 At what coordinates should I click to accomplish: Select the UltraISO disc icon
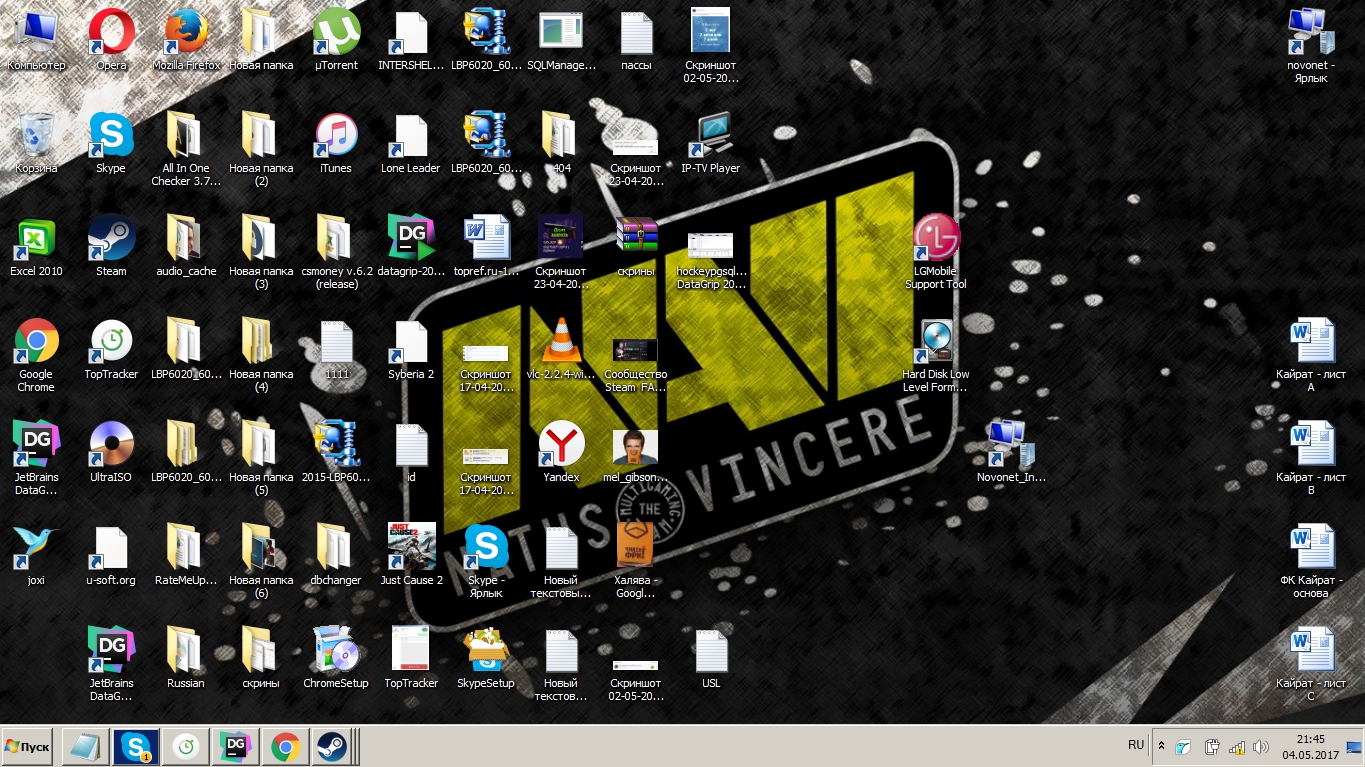111,445
